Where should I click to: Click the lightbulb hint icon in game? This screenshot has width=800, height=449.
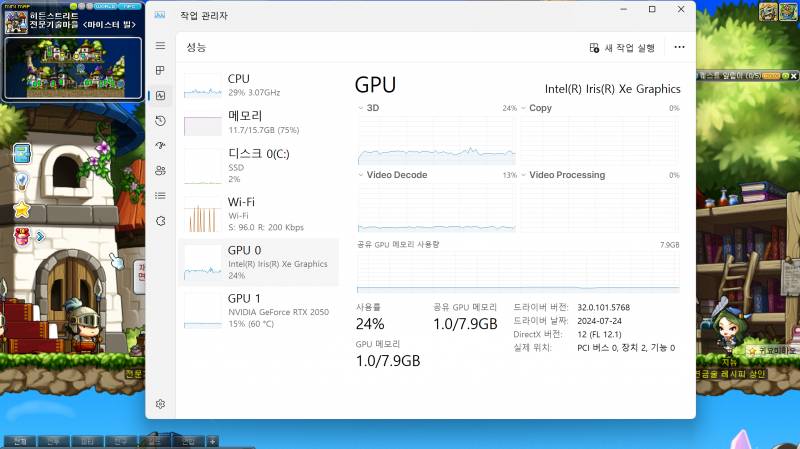(x=22, y=181)
